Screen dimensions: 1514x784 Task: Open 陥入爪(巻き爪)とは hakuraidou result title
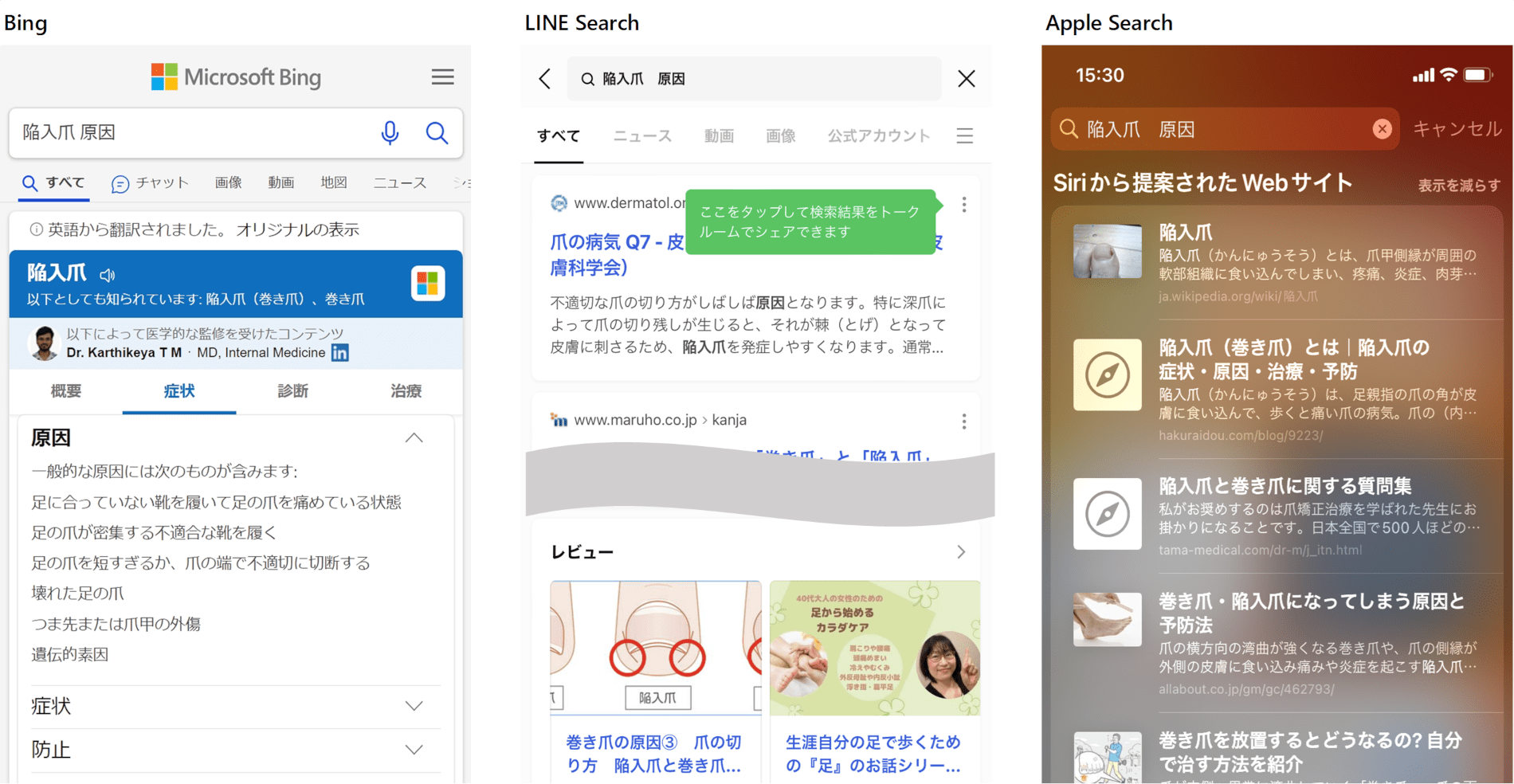[x=1294, y=359]
